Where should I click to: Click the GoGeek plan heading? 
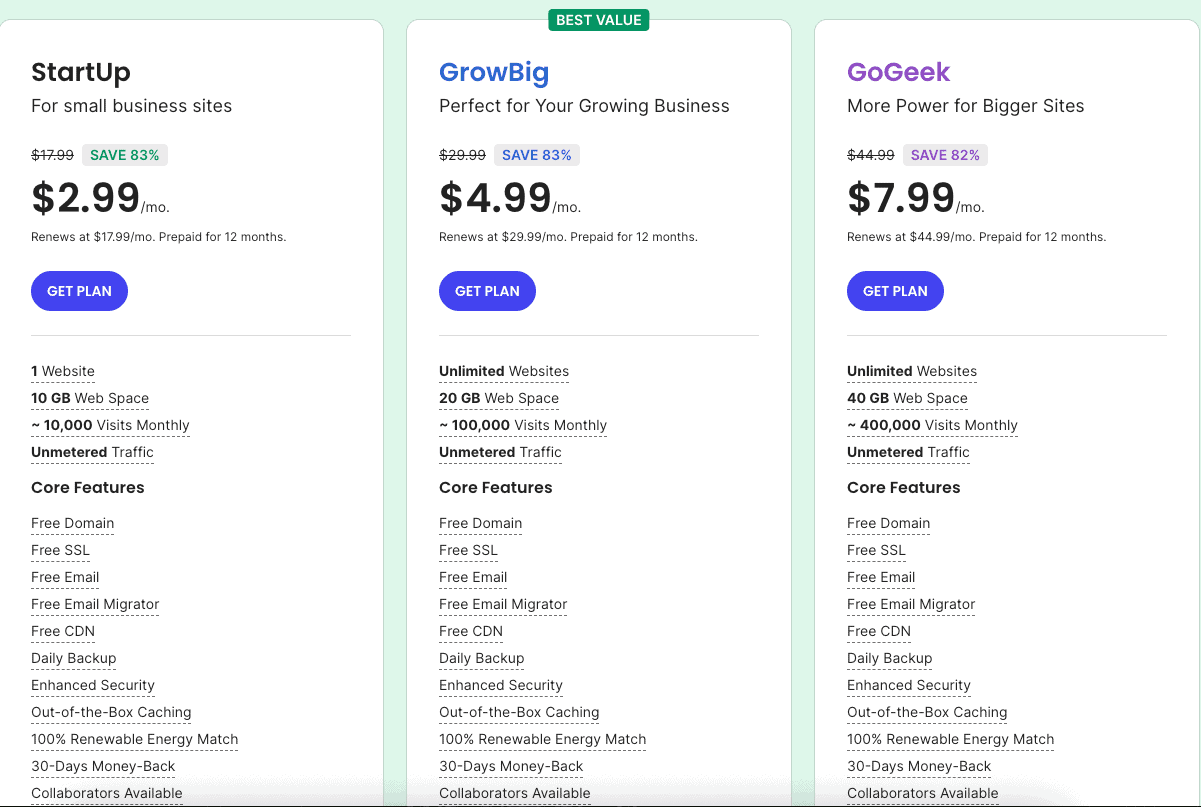point(898,72)
